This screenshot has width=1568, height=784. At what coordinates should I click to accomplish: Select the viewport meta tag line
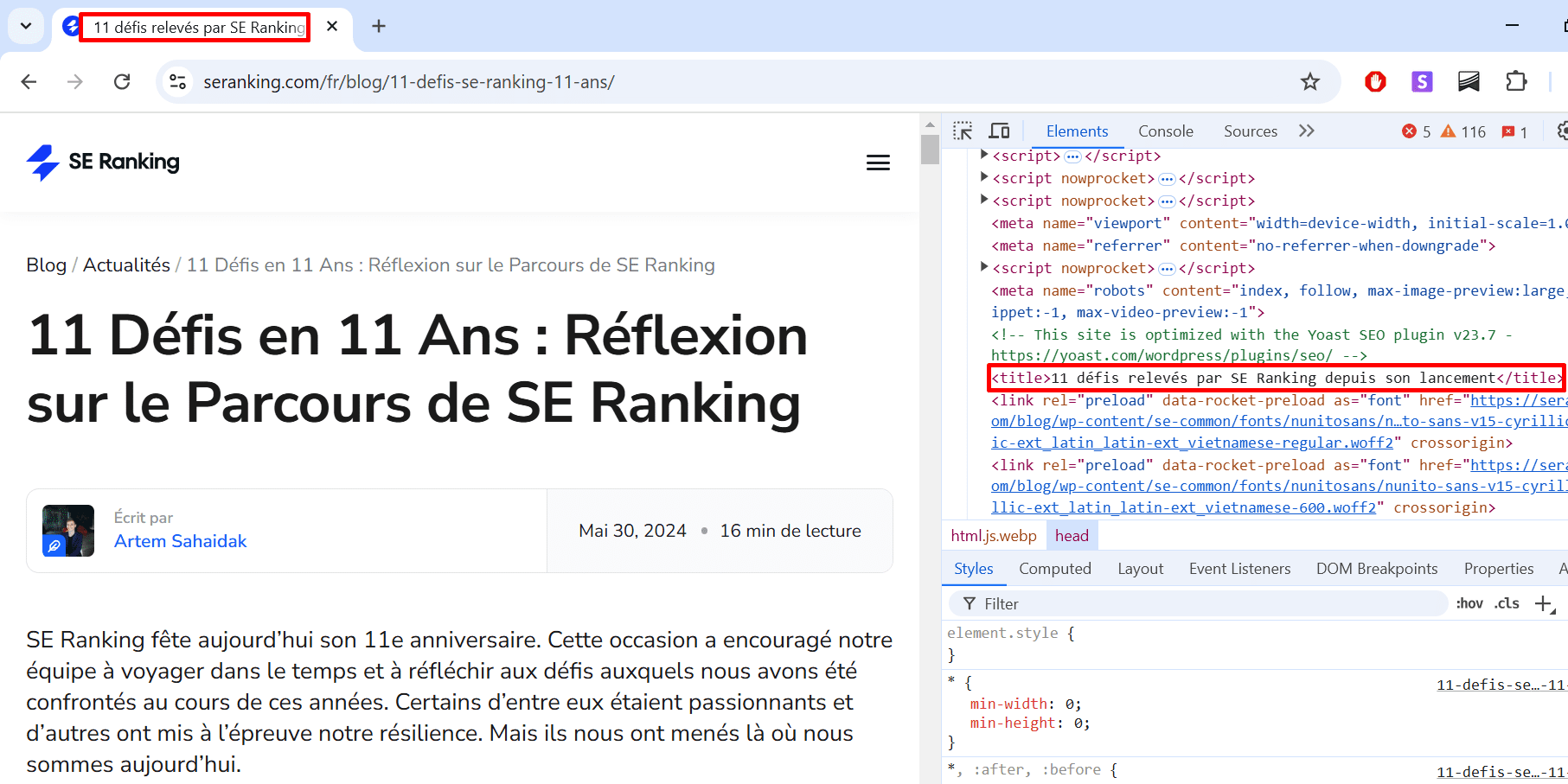pyautogui.click(x=1278, y=223)
